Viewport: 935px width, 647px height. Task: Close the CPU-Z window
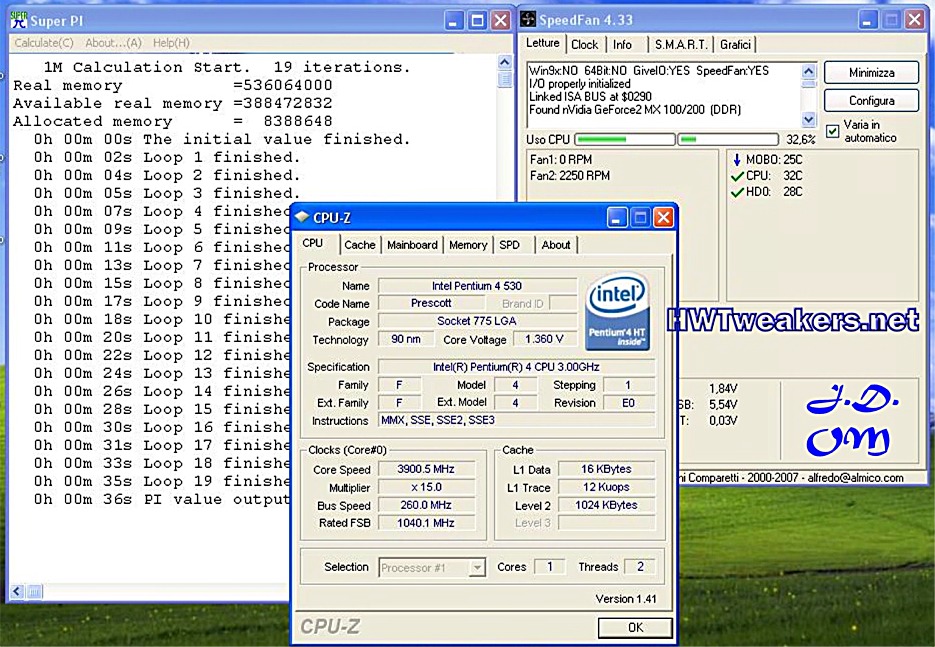click(664, 218)
